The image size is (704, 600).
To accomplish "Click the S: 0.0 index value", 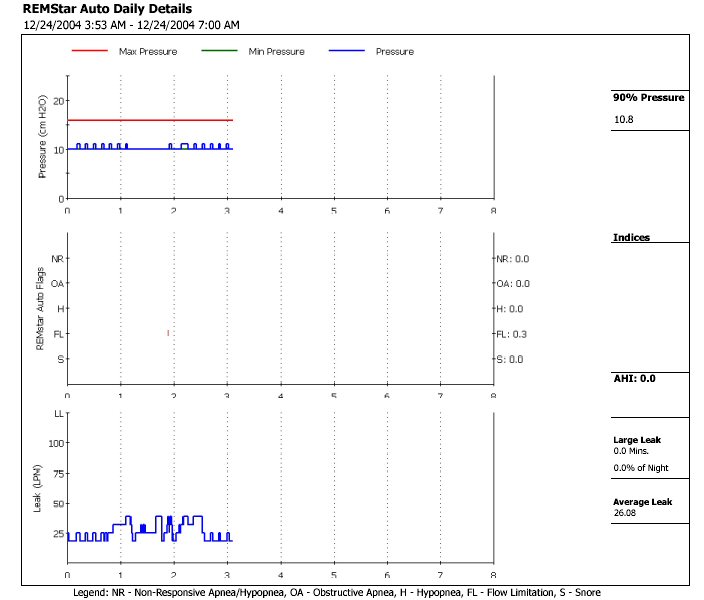I will [x=510, y=359].
